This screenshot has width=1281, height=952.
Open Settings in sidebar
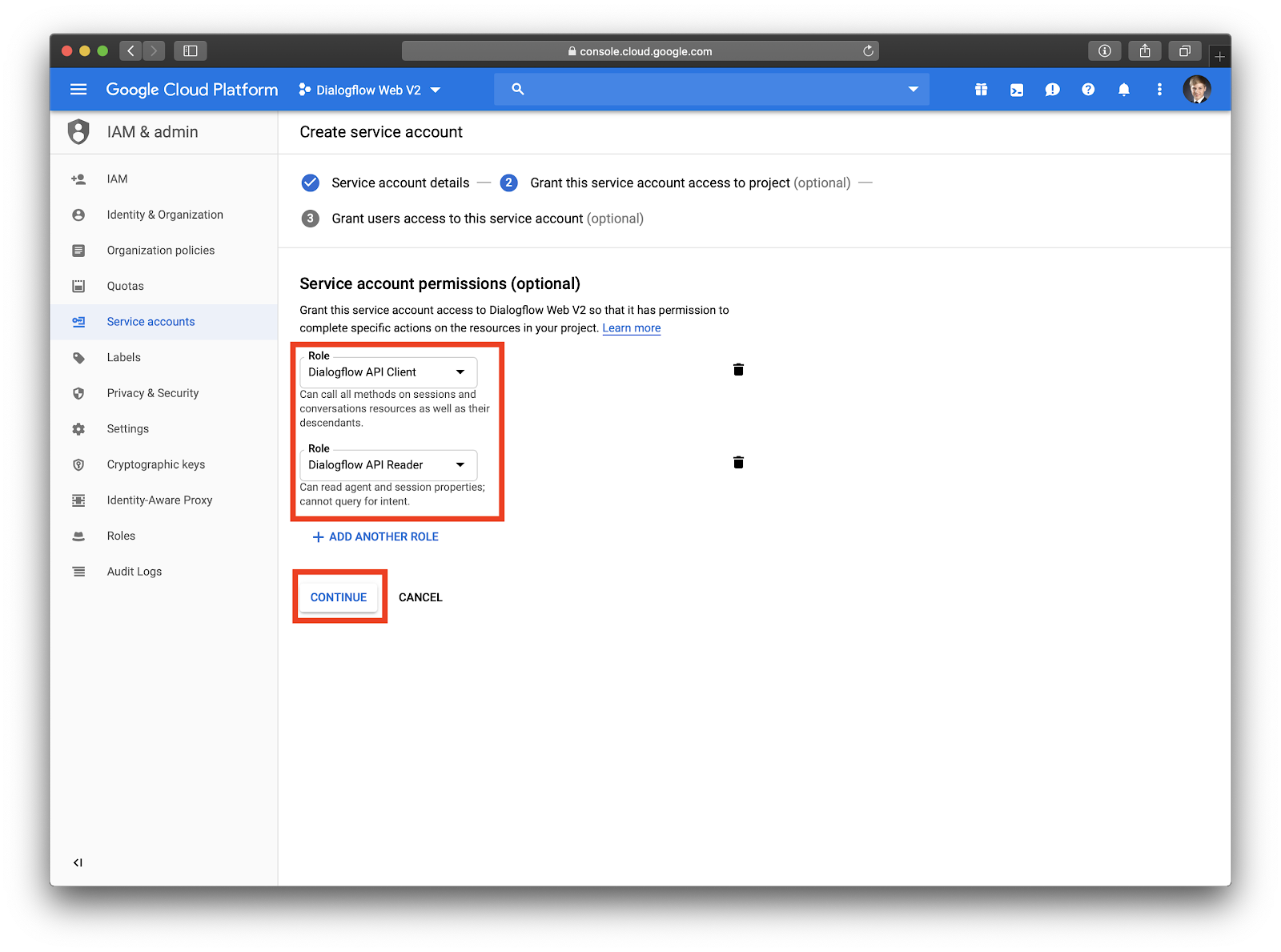tap(128, 428)
